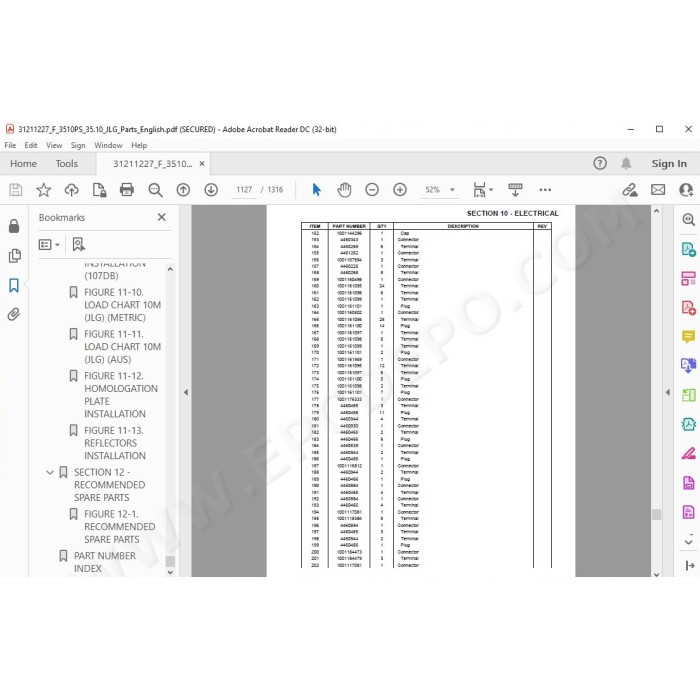Click Sign In
Viewport: 700px width, 700px height.
(669, 163)
